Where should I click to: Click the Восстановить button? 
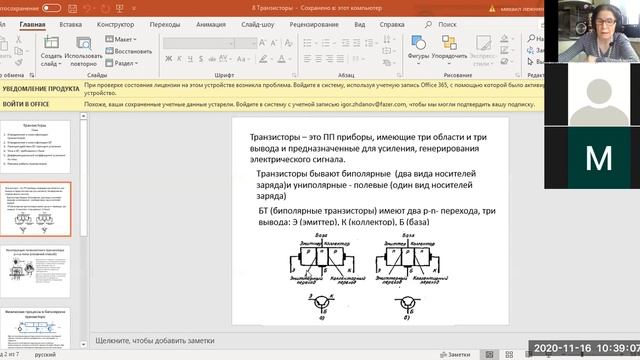(129, 51)
